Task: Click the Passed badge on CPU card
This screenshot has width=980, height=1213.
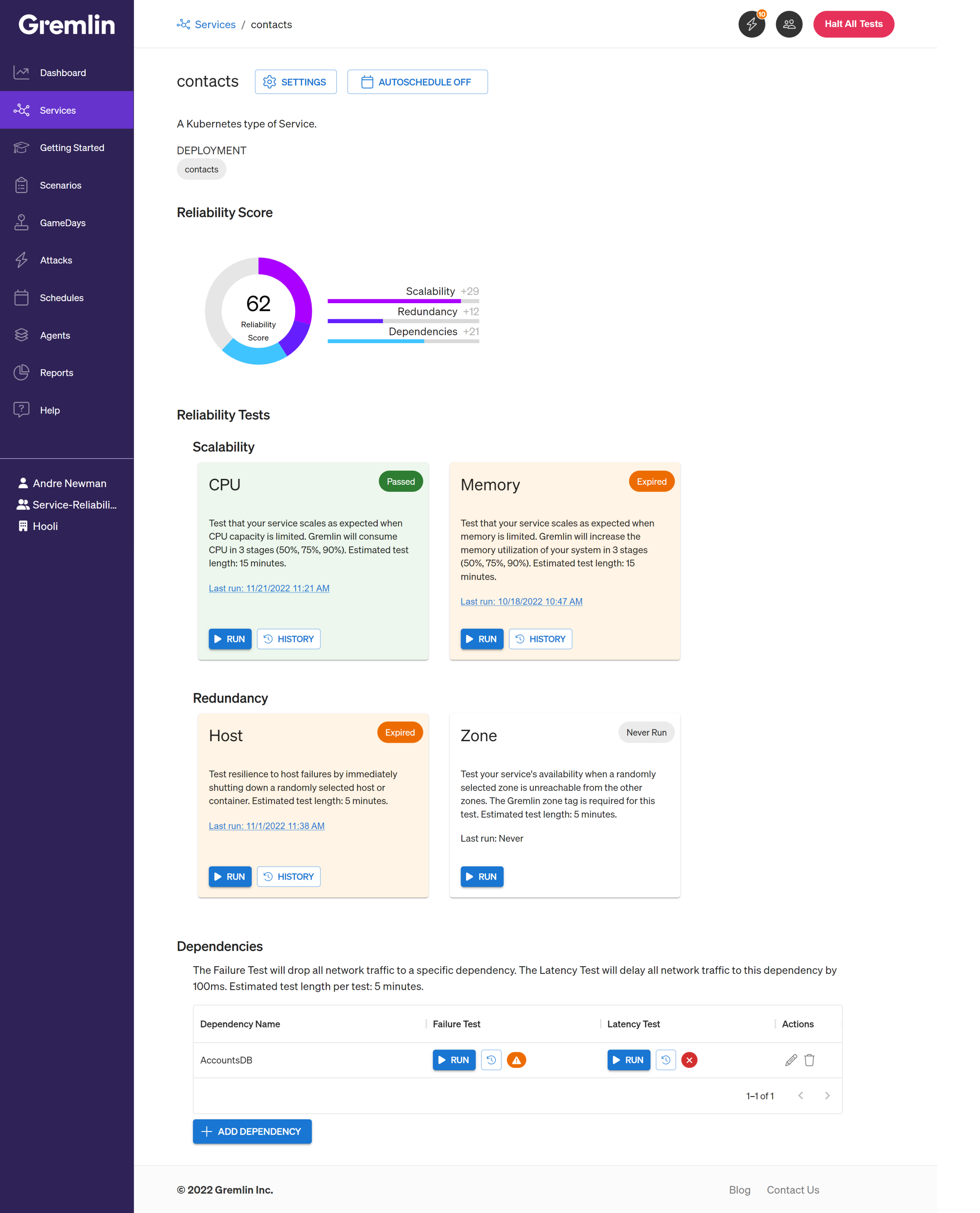Action: [x=400, y=482]
